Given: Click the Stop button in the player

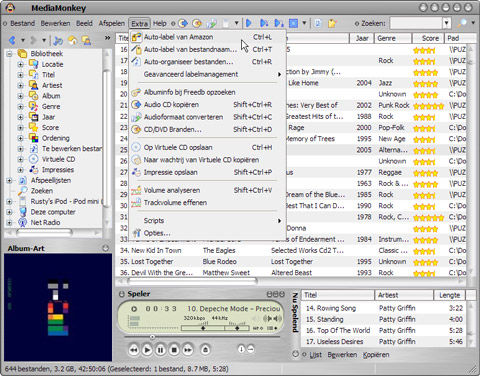Looking at the screenshot, I should tap(174, 350).
